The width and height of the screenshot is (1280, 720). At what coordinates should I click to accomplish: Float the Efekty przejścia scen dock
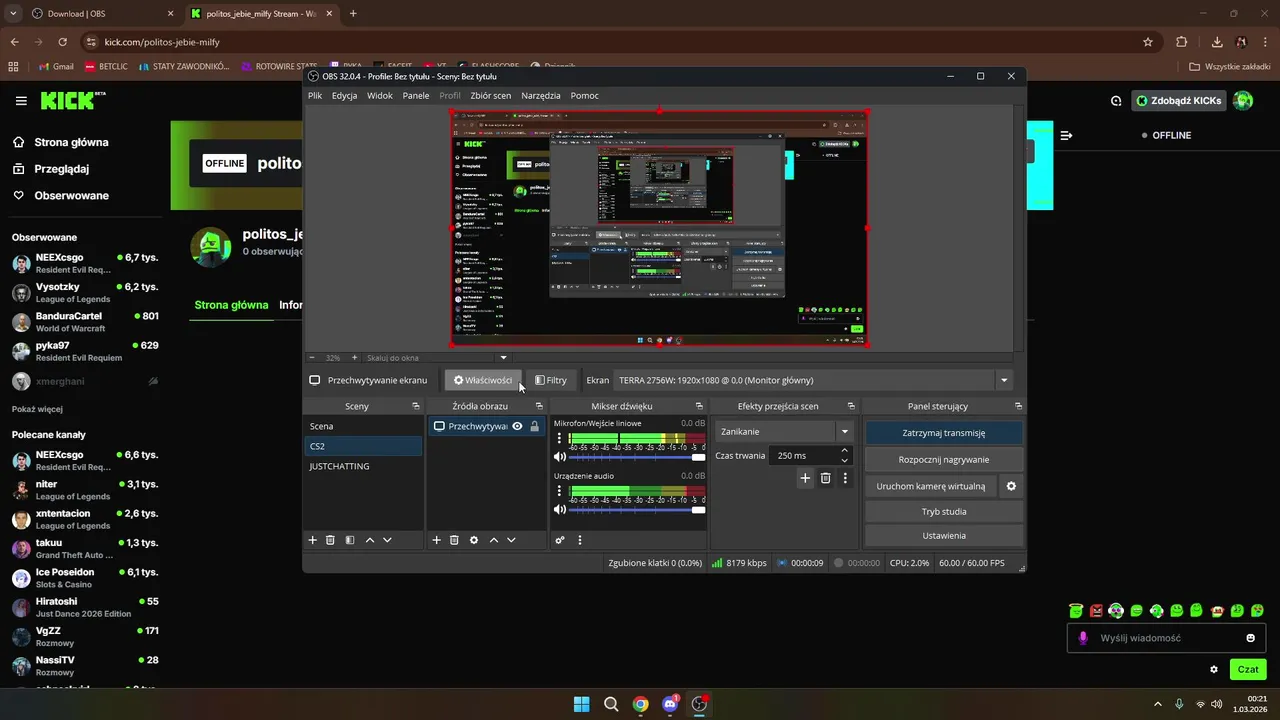pyautogui.click(x=851, y=406)
